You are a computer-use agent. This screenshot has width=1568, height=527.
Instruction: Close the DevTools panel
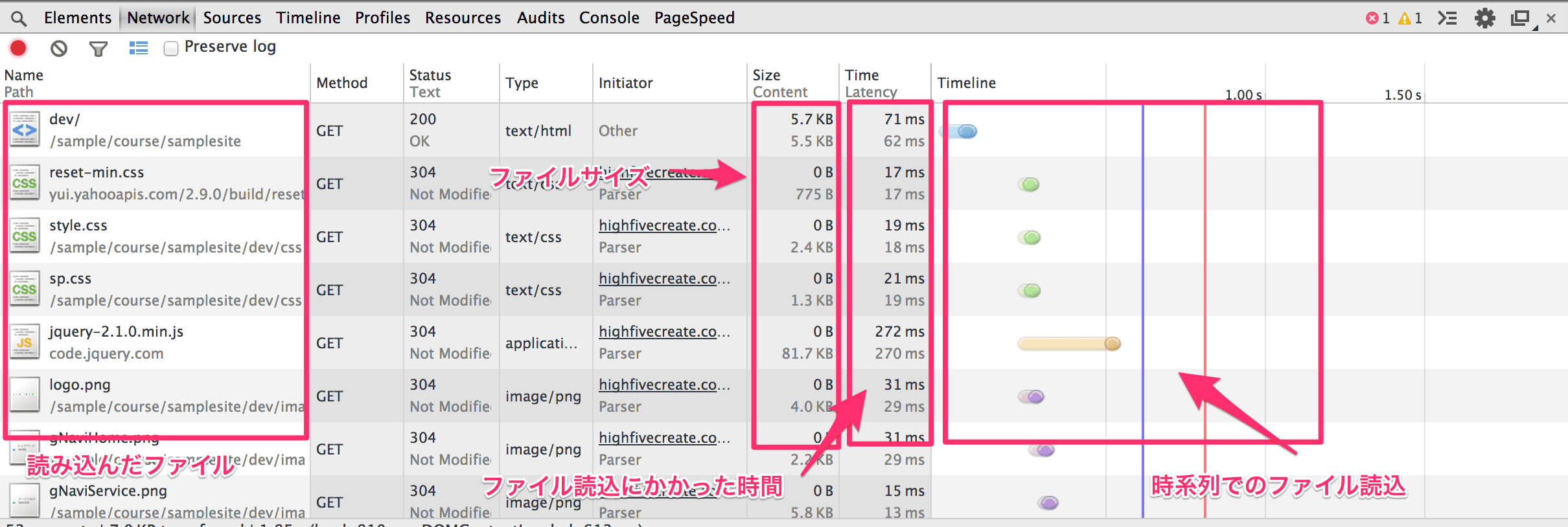coord(1551,19)
